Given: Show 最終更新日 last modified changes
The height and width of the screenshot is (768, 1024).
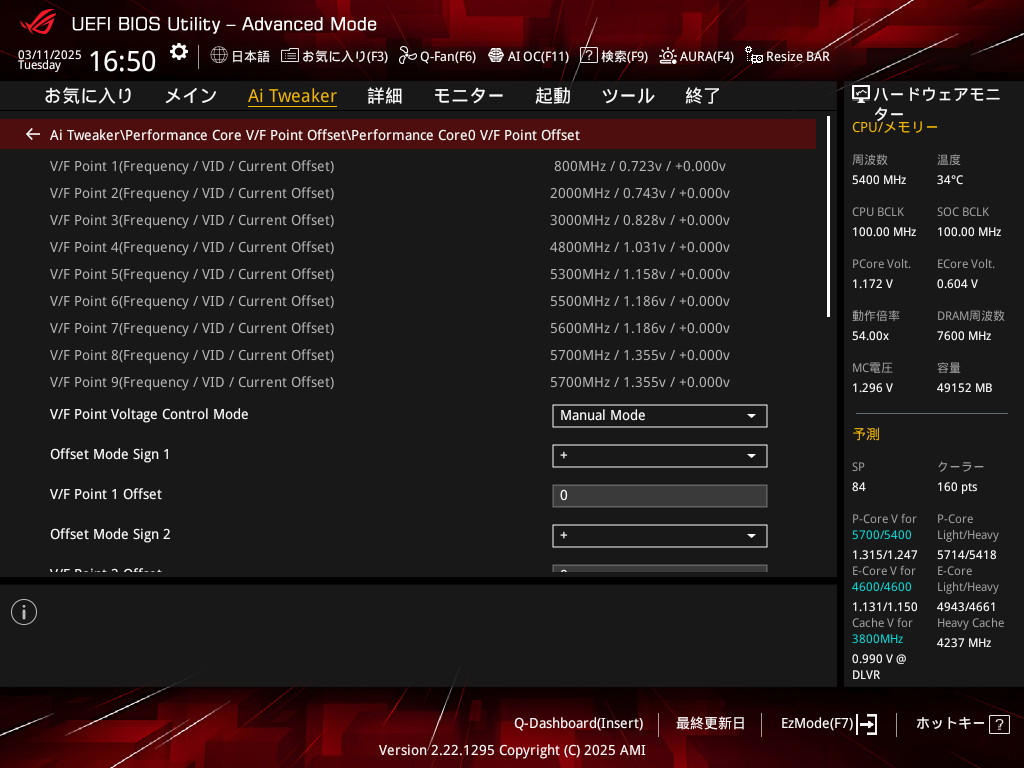Looking at the screenshot, I should click(710, 724).
